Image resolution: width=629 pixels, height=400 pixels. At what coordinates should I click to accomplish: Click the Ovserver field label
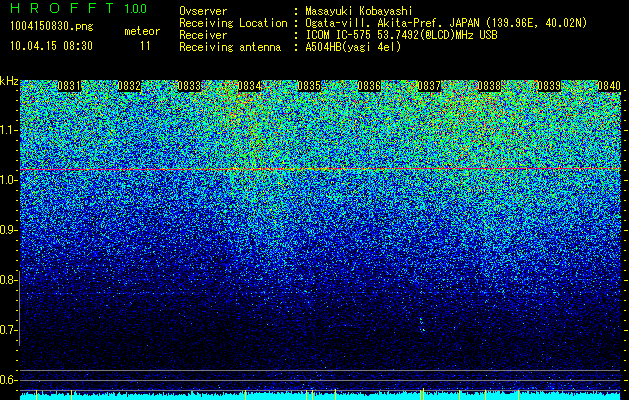[203, 11]
